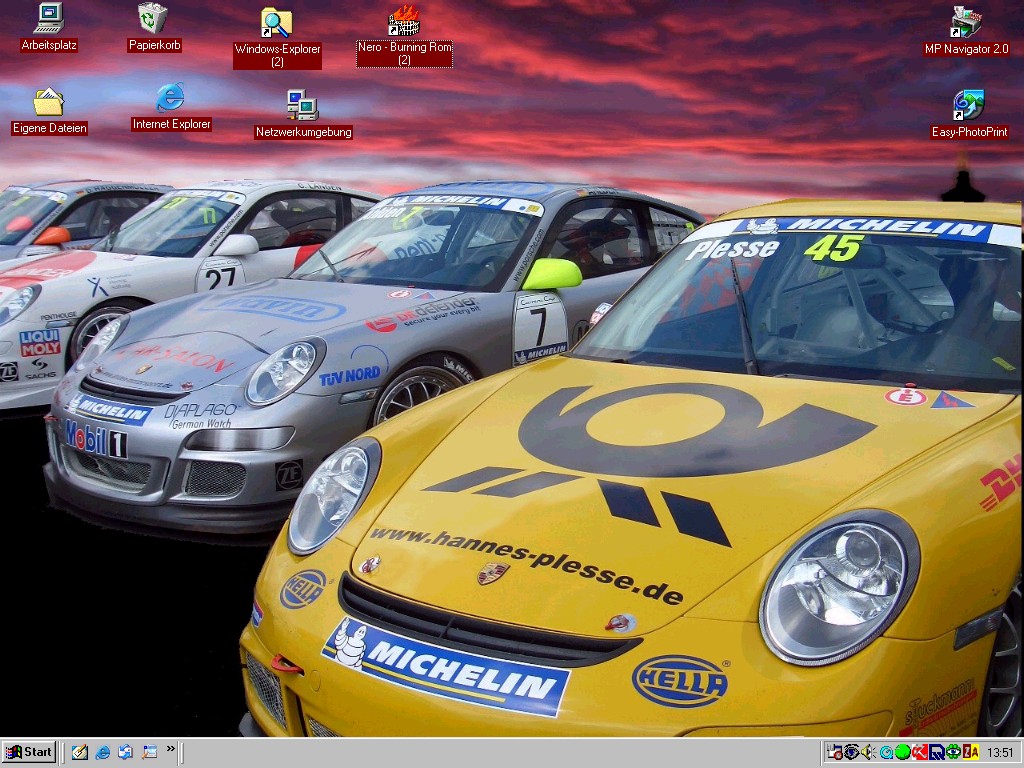Open Outlook Express from quick launch
Screen dimensions: 1024x768
coord(126,752)
